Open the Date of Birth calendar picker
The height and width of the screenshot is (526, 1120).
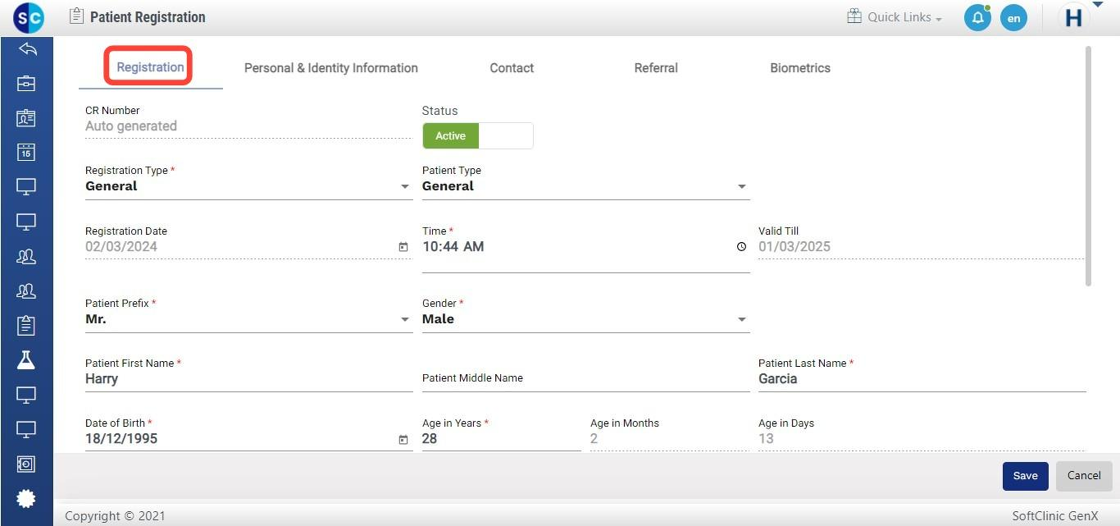pos(403,440)
